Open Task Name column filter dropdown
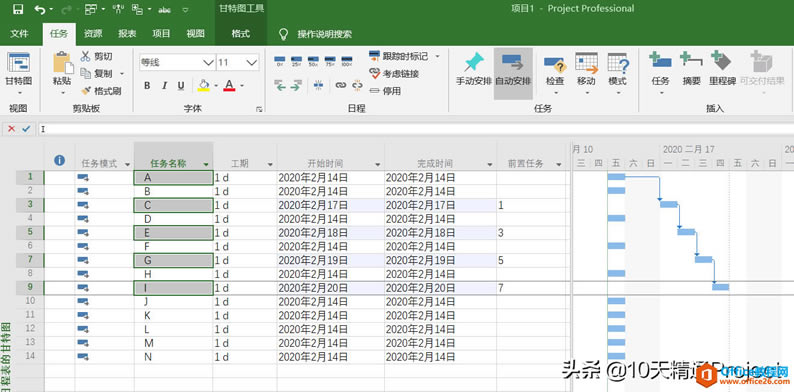The height and width of the screenshot is (392, 794). [x=206, y=164]
